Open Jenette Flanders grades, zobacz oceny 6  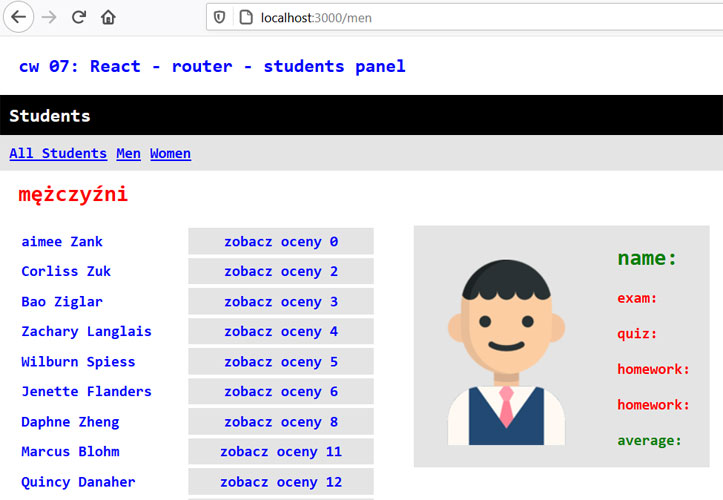click(281, 391)
